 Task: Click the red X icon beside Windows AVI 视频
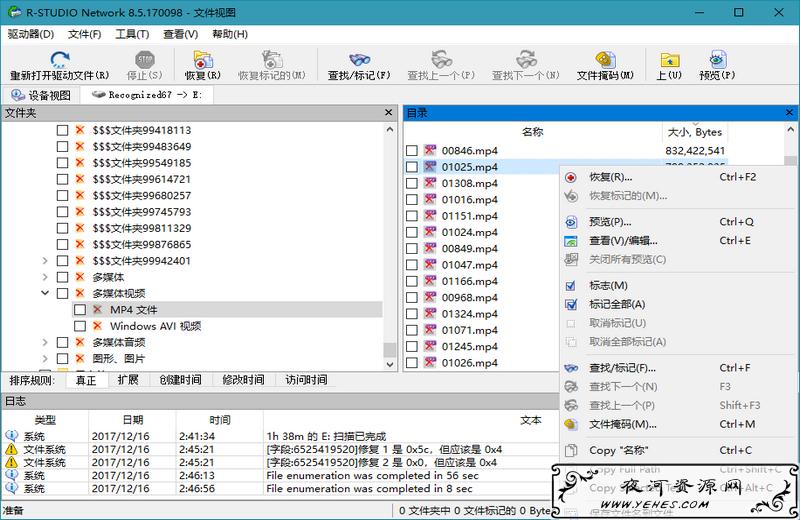[x=97, y=326]
